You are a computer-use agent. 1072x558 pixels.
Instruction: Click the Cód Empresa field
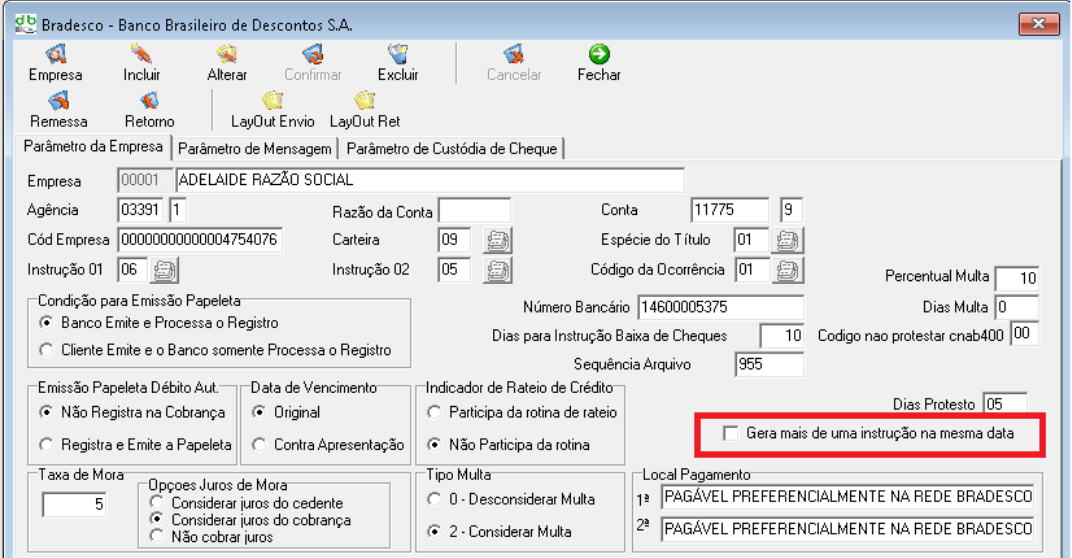[200, 239]
